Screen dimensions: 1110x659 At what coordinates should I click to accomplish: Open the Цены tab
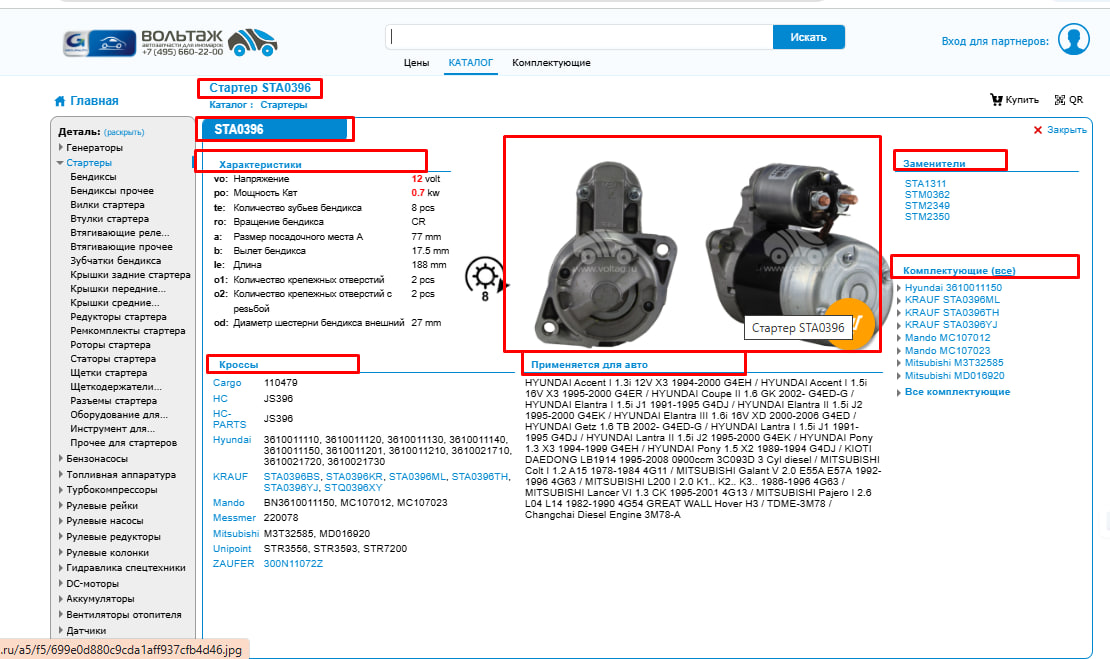click(416, 63)
